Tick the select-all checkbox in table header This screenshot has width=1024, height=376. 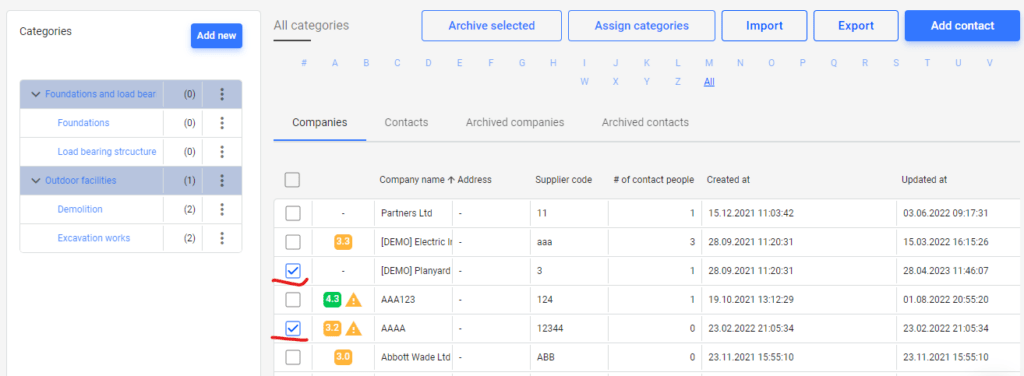tap(293, 180)
